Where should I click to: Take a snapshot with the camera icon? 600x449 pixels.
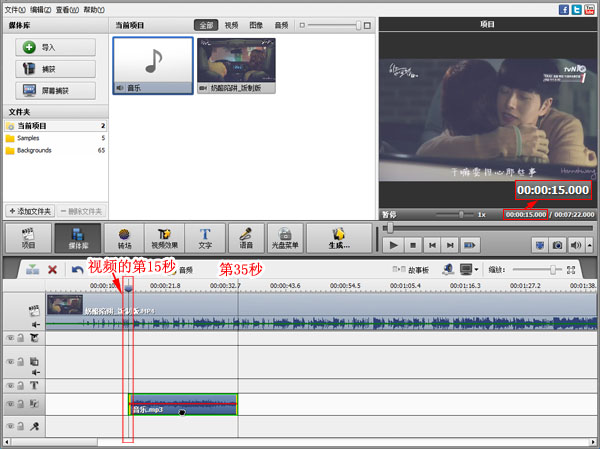point(559,244)
